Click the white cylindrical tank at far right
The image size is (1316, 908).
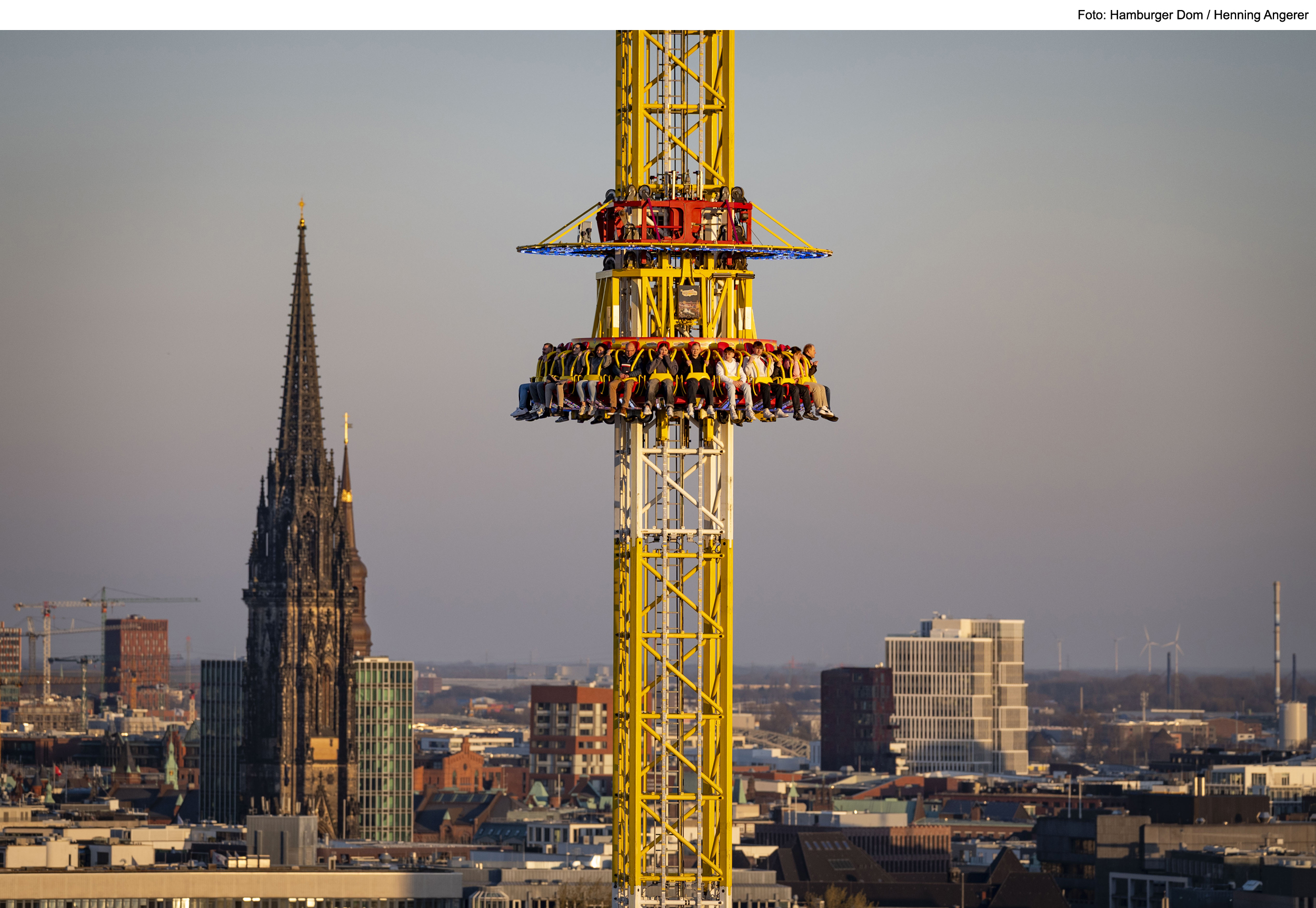pyautogui.click(x=1294, y=724)
